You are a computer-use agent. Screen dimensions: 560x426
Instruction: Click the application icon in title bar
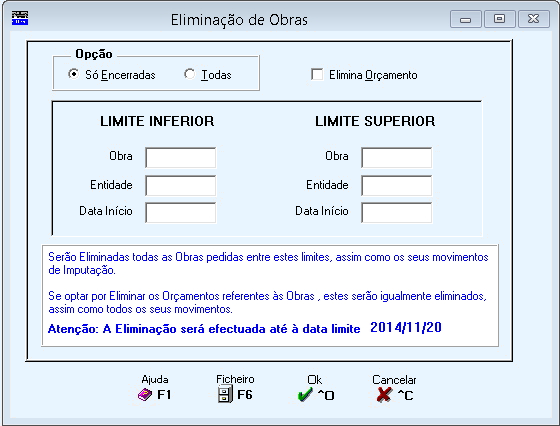[20, 18]
